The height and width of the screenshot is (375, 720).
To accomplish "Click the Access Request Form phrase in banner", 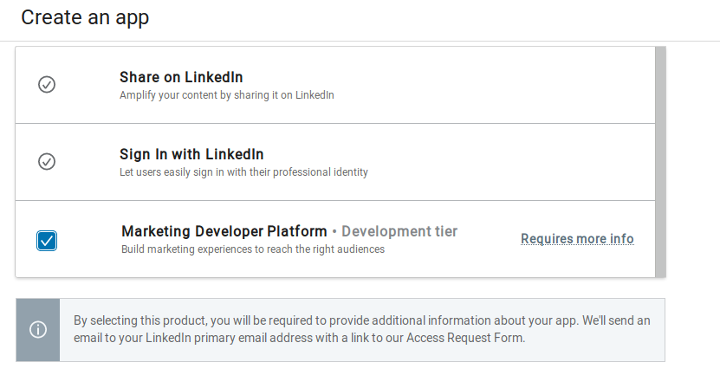I will tap(465, 338).
